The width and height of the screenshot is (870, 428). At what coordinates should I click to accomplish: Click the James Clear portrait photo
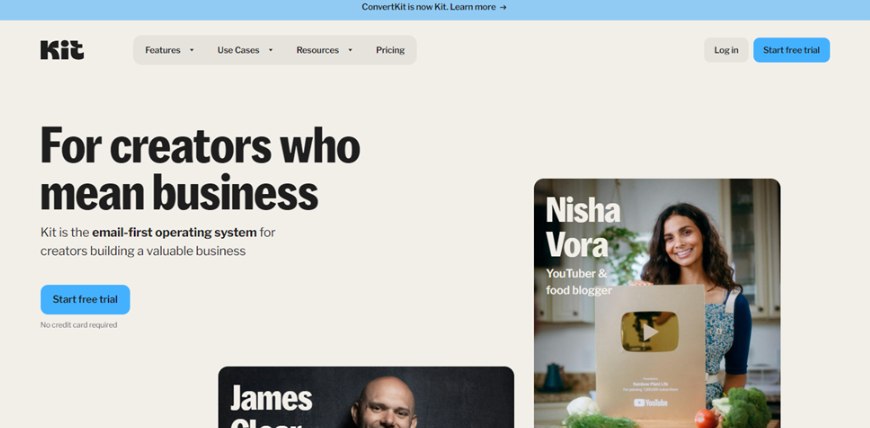(x=385, y=403)
